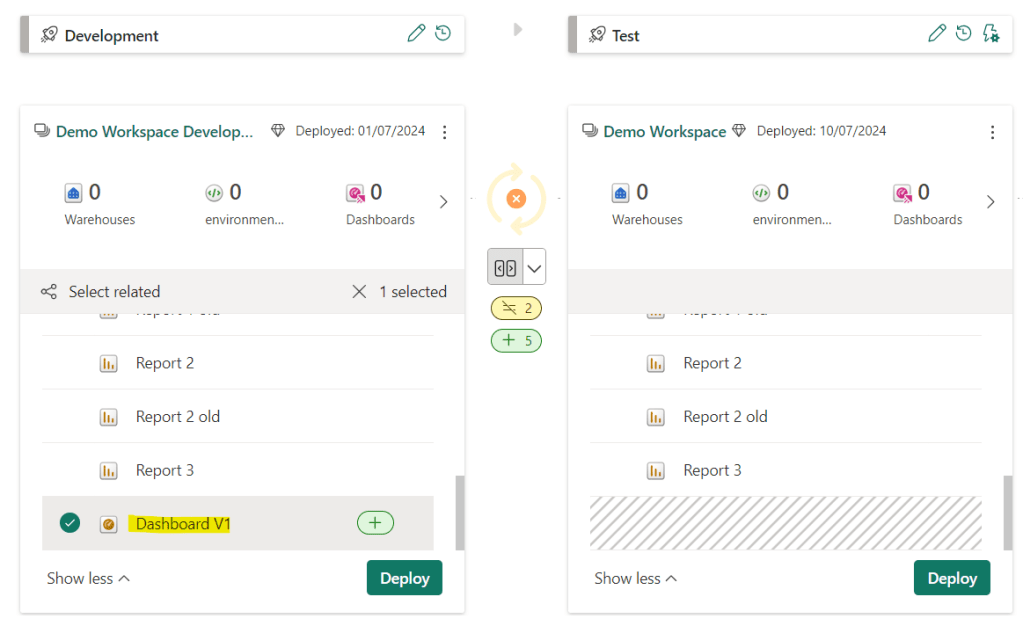Edit the Test stage with pencil icon

click(936, 34)
